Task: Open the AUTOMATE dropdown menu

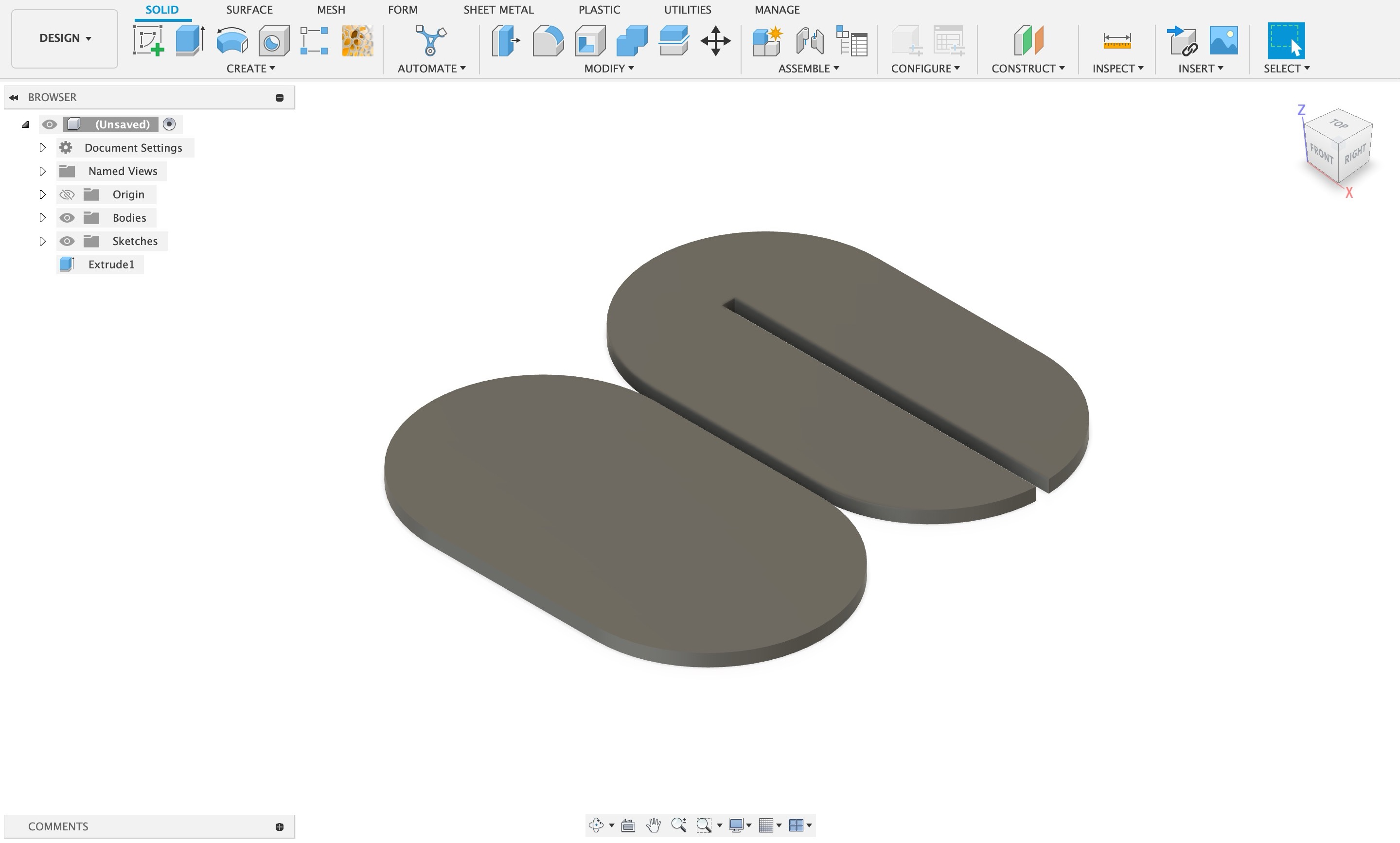Action: [431, 68]
